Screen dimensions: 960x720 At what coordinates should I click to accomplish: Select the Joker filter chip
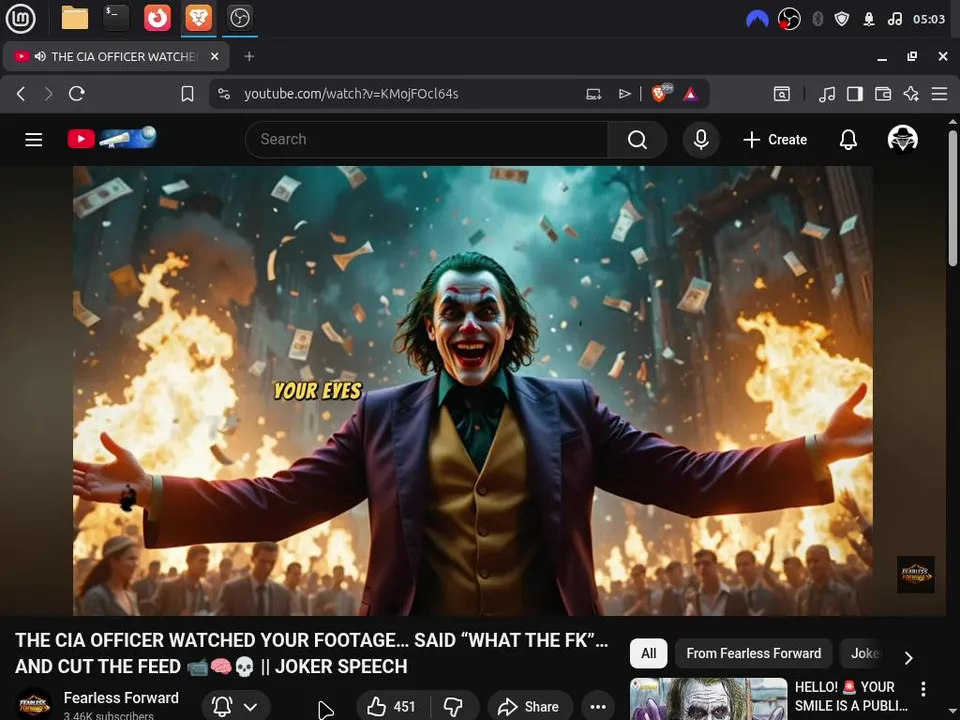(864, 653)
